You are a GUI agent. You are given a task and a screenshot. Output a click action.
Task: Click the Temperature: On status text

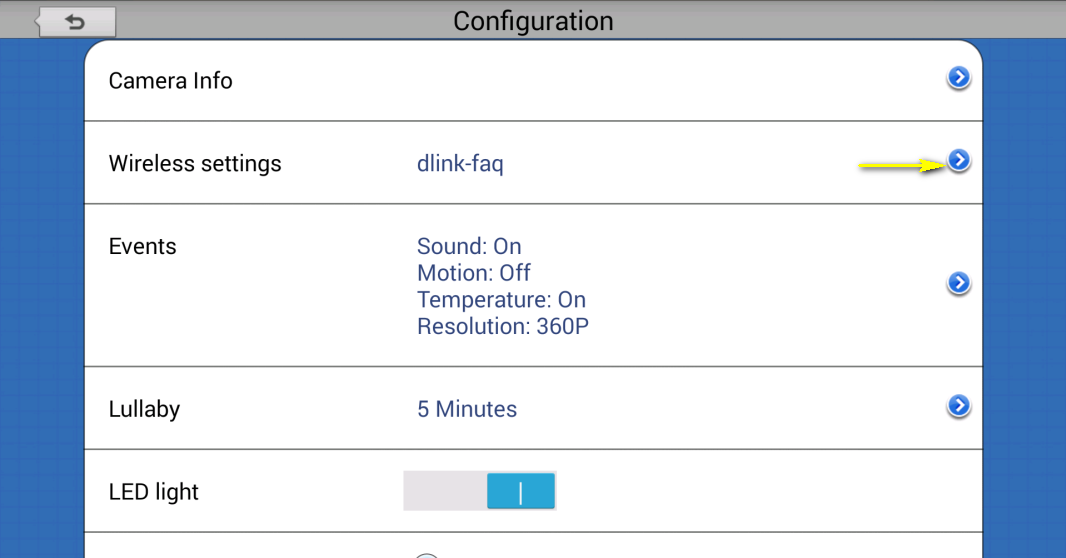pyautogui.click(x=501, y=300)
